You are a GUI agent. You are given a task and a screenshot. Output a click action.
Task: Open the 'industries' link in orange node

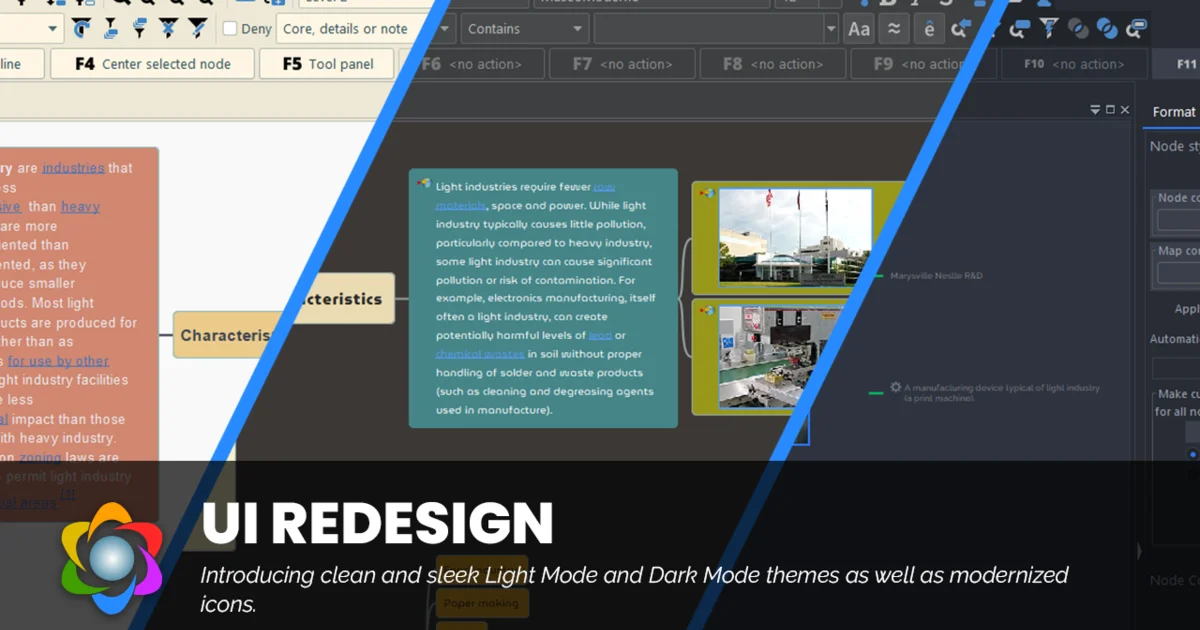[73, 168]
